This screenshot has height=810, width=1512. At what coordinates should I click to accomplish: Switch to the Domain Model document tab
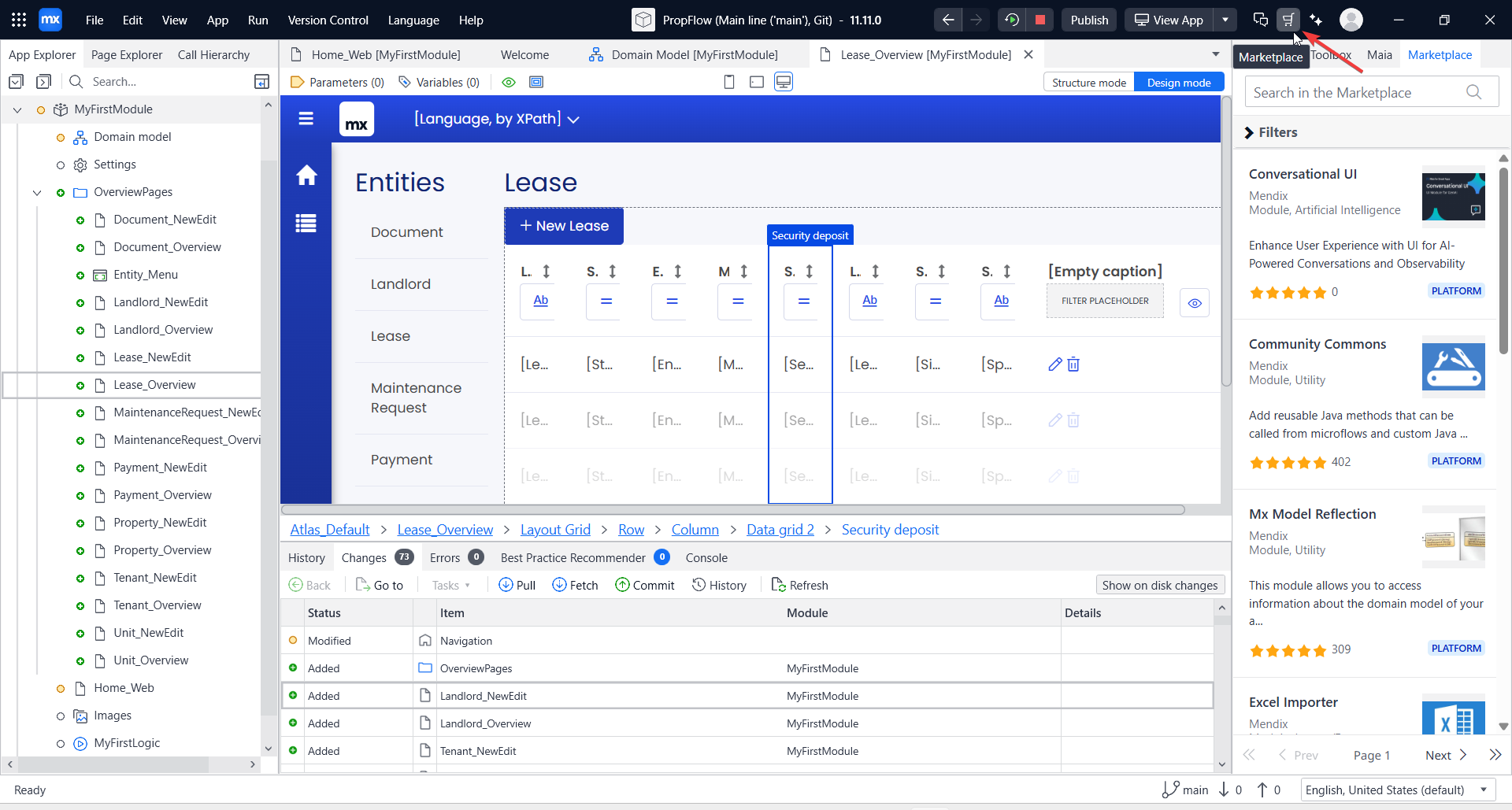[684, 54]
